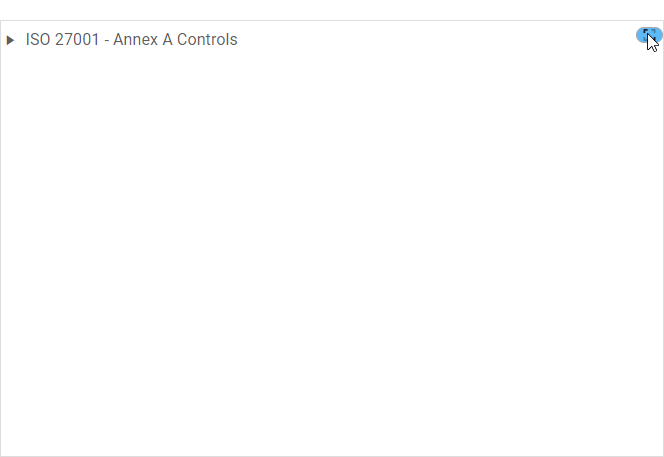Screen dimensions: 664x457
Task: Click the fullscreen toggle icon
Action: pyautogui.click(x=647, y=36)
